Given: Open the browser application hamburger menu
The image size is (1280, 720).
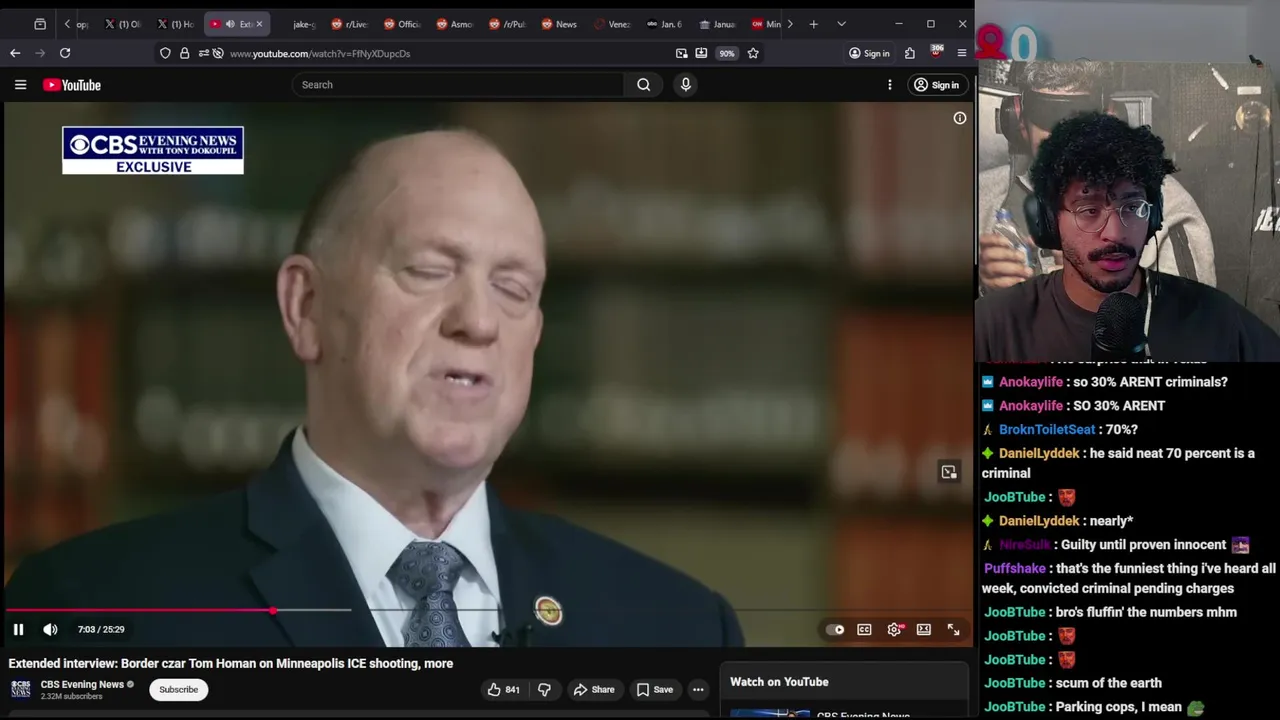Looking at the screenshot, I should (962, 53).
